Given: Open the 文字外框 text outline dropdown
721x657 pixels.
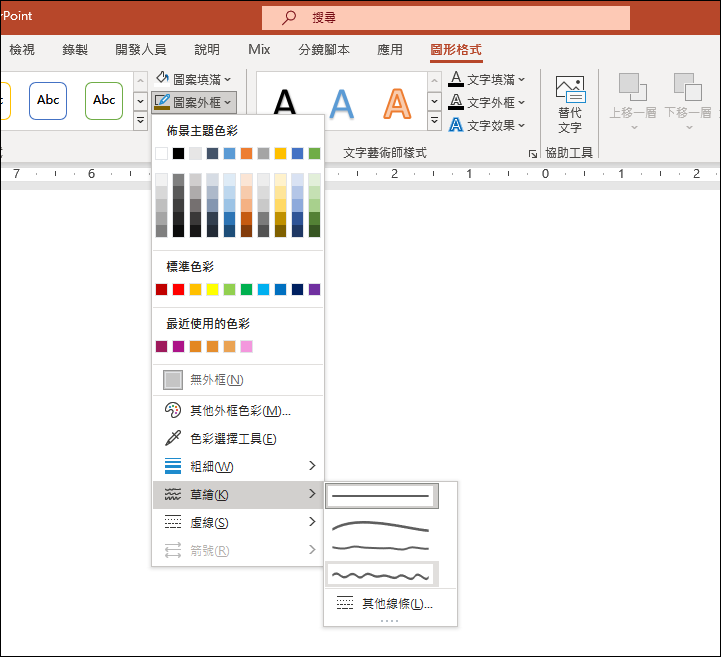Looking at the screenshot, I should 487,102.
